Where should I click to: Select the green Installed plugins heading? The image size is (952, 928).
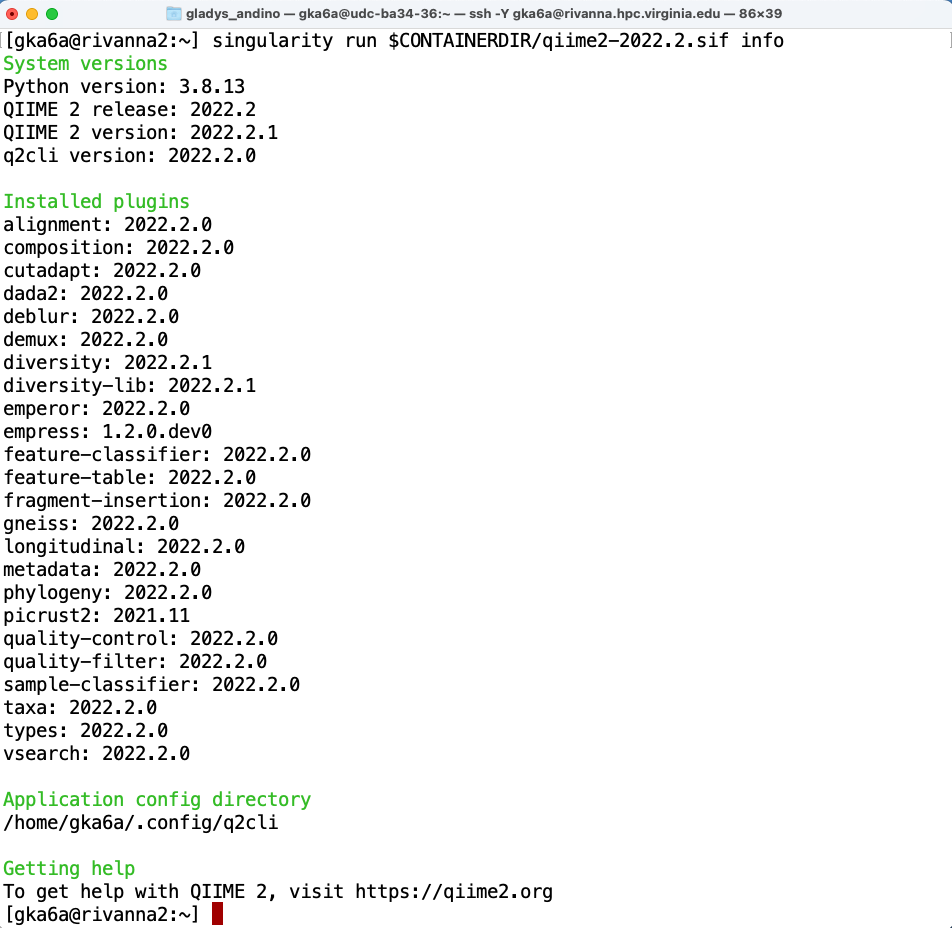(x=96, y=202)
